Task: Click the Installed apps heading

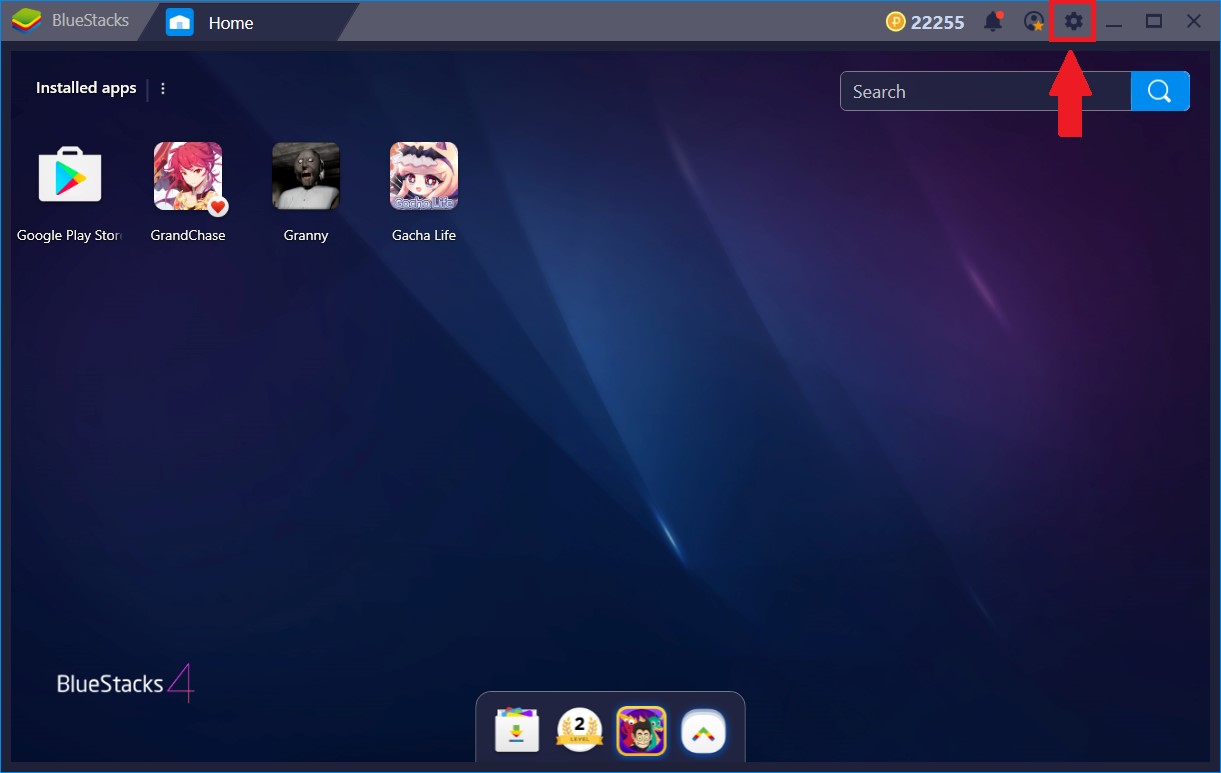Action: coord(86,88)
